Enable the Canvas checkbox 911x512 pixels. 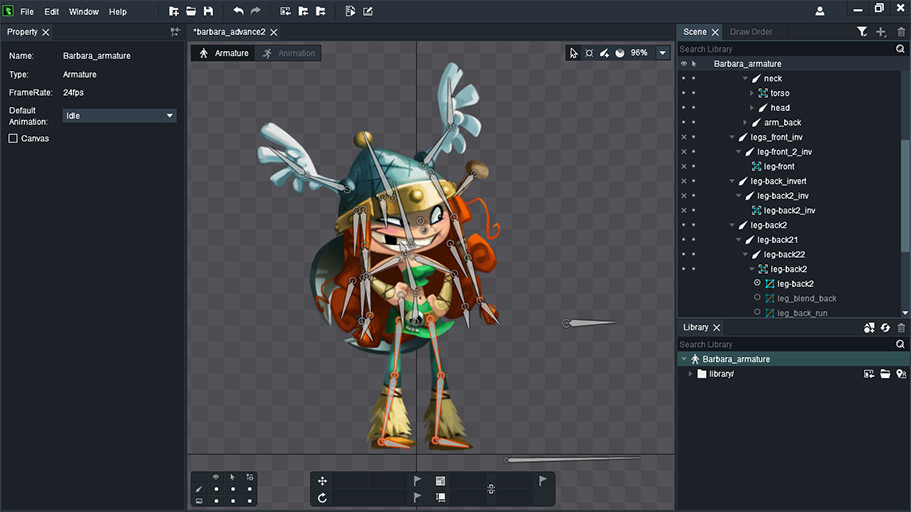[13, 138]
